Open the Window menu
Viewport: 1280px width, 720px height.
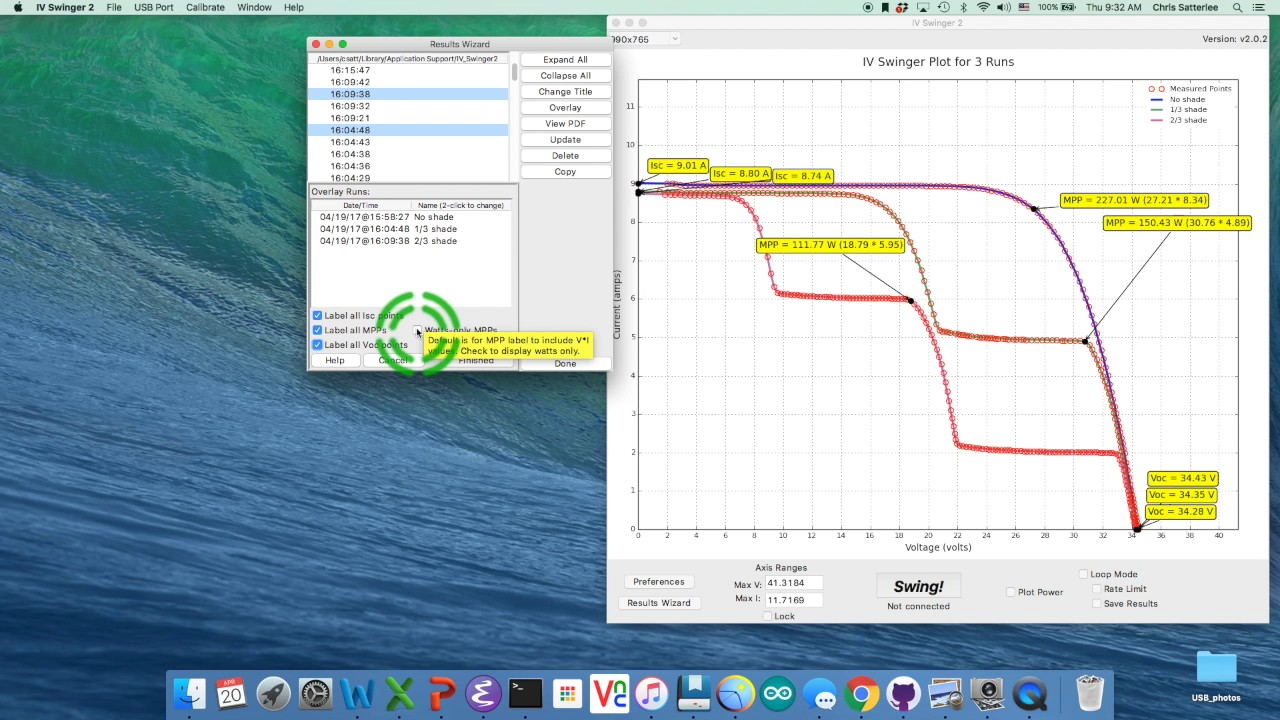[254, 7]
